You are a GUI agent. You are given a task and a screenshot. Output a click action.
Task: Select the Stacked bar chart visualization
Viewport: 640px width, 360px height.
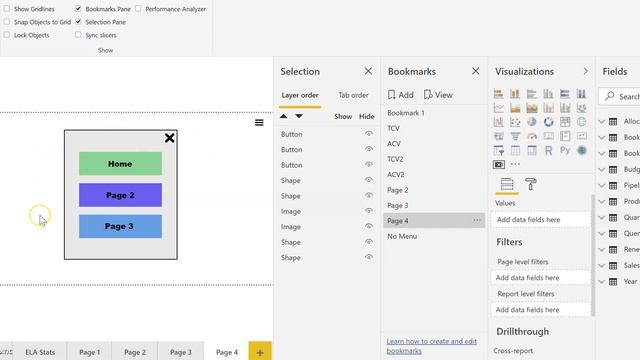point(498,93)
